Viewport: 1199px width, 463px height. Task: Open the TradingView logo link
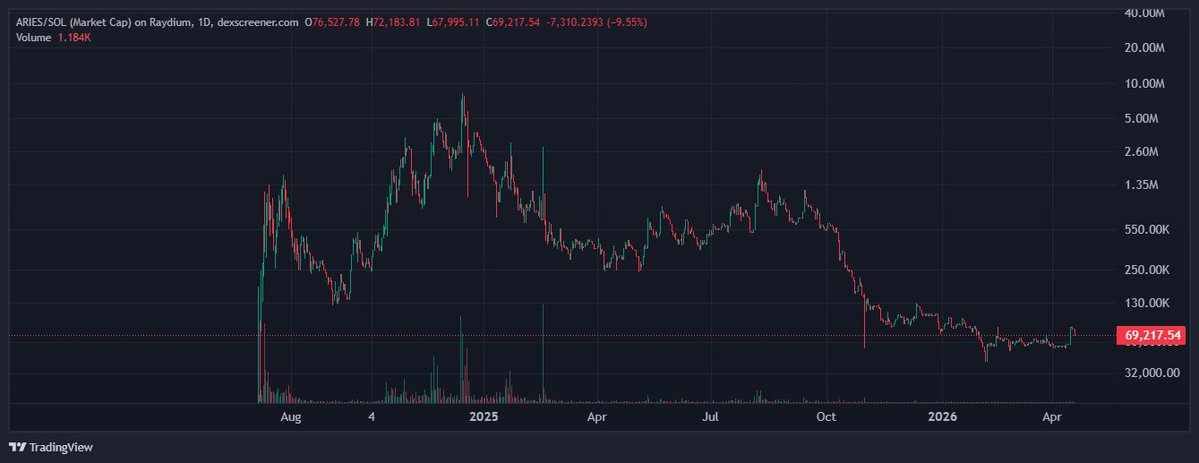click(50, 447)
